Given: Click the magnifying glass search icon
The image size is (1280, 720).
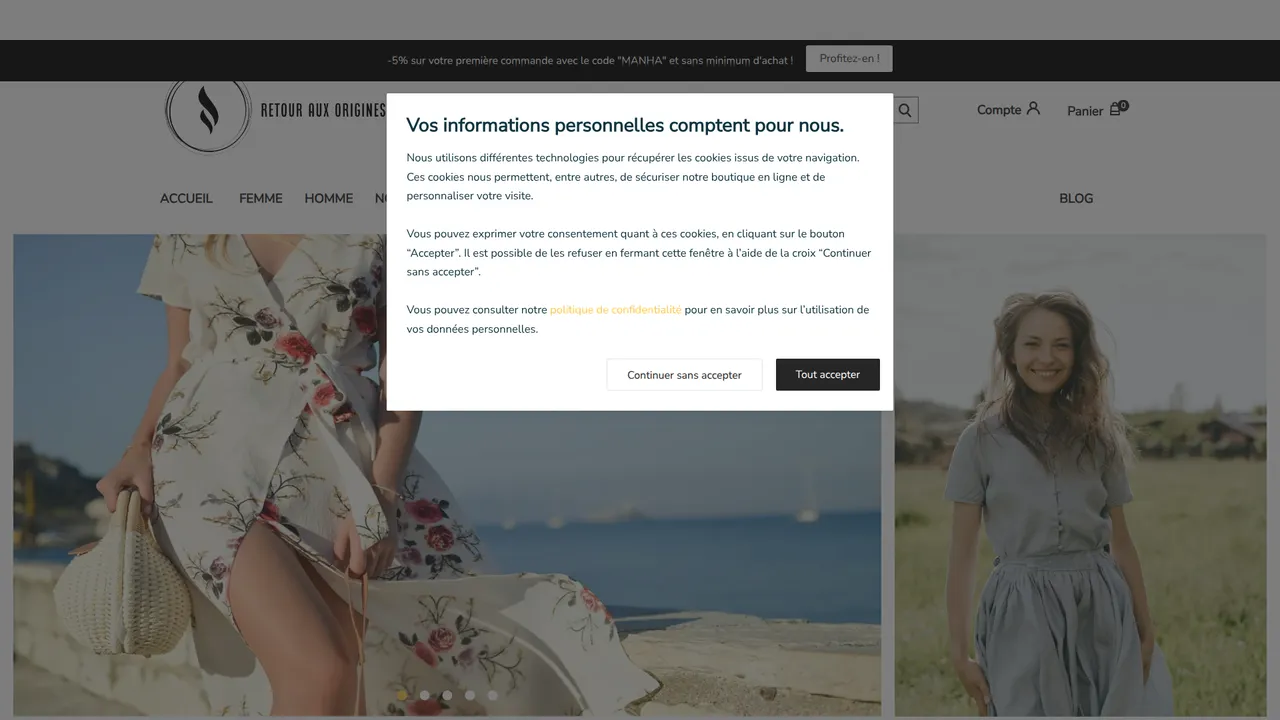Looking at the screenshot, I should (x=905, y=110).
